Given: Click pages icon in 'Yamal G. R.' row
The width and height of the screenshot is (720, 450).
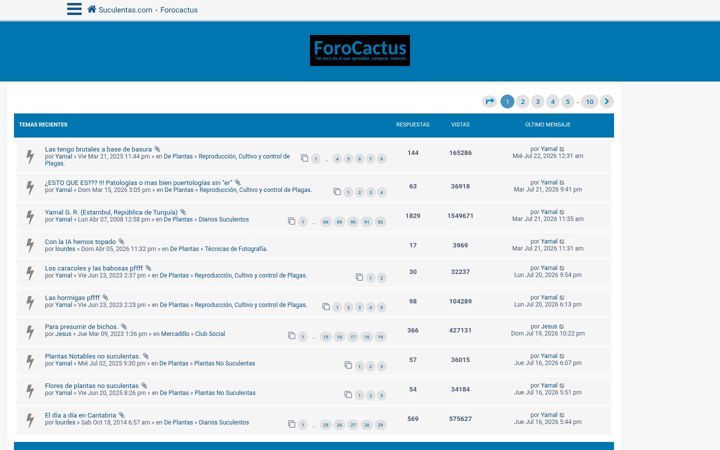Looking at the screenshot, I should point(292,221).
